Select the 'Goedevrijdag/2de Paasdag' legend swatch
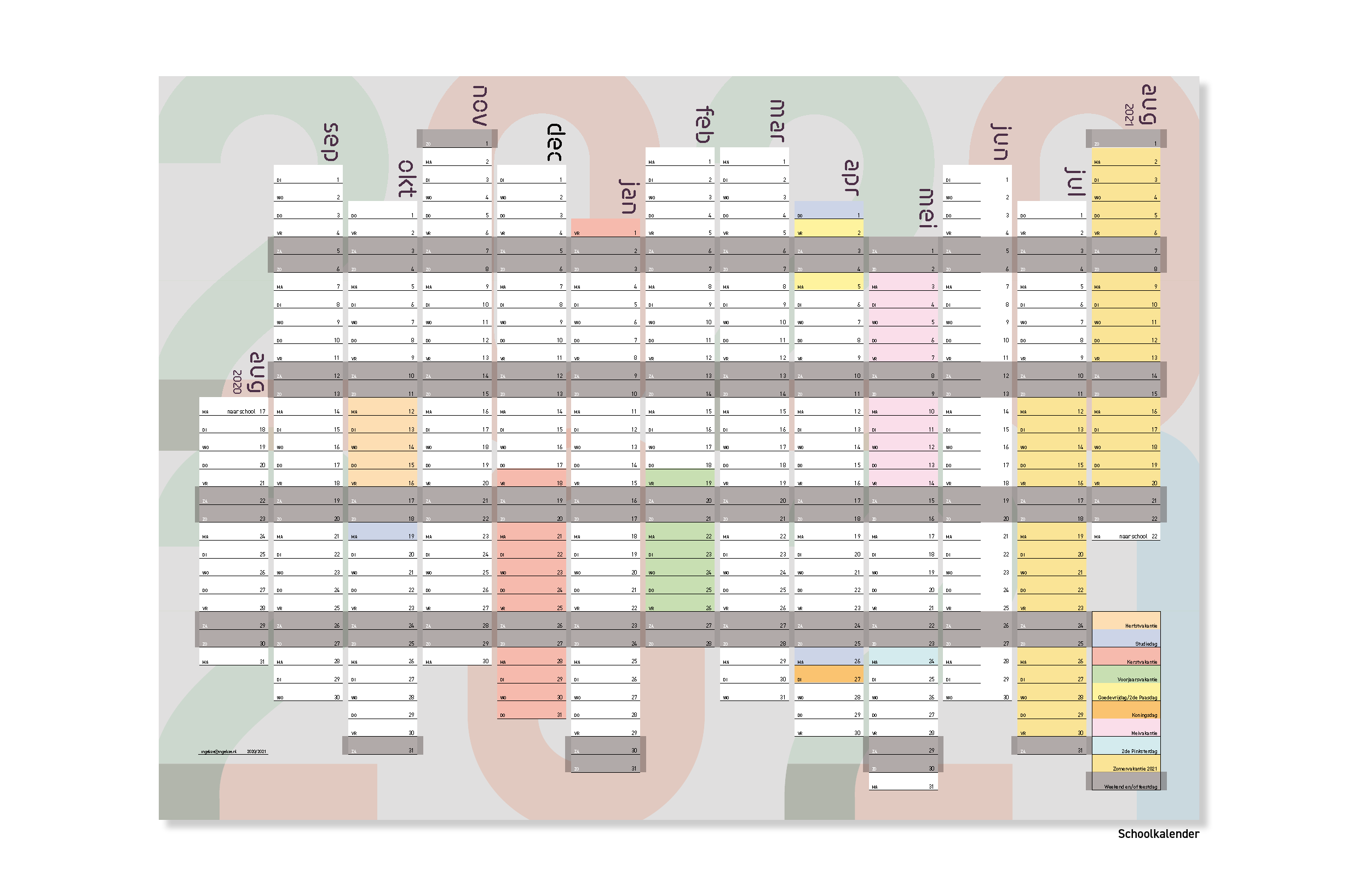The height and width of the screenshot is (896, 1358). point(1125,693)
